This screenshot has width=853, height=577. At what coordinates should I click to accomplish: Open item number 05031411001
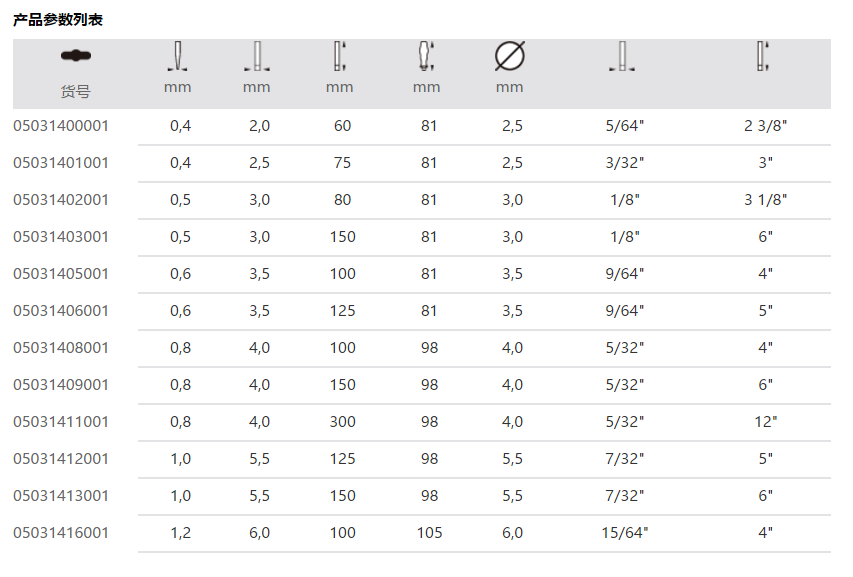pos(61,422)
